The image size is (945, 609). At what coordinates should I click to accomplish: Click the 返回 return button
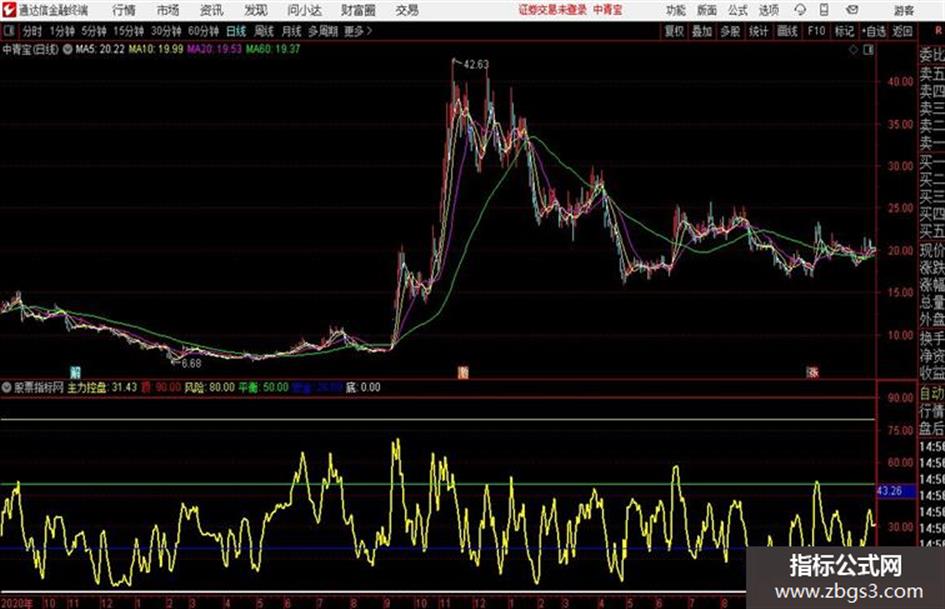902,31
